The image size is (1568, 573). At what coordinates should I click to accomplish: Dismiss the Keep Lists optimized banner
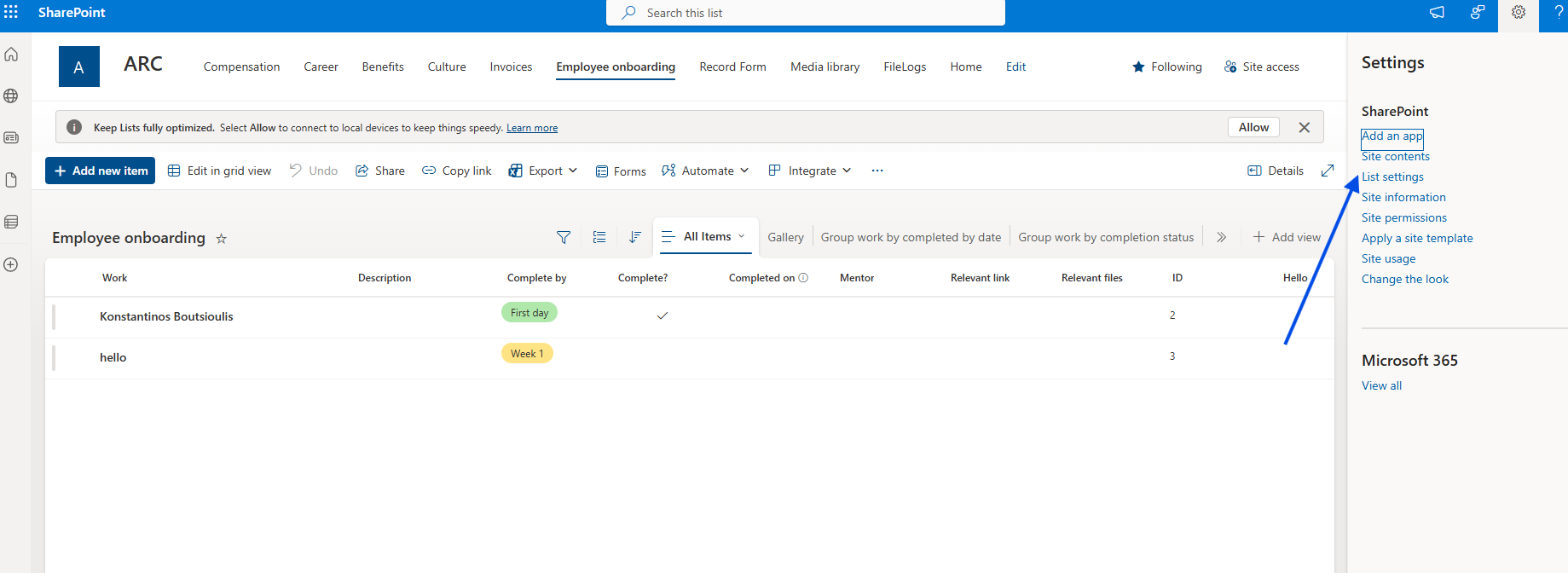pyautogui.click(x=1304, y=127)
